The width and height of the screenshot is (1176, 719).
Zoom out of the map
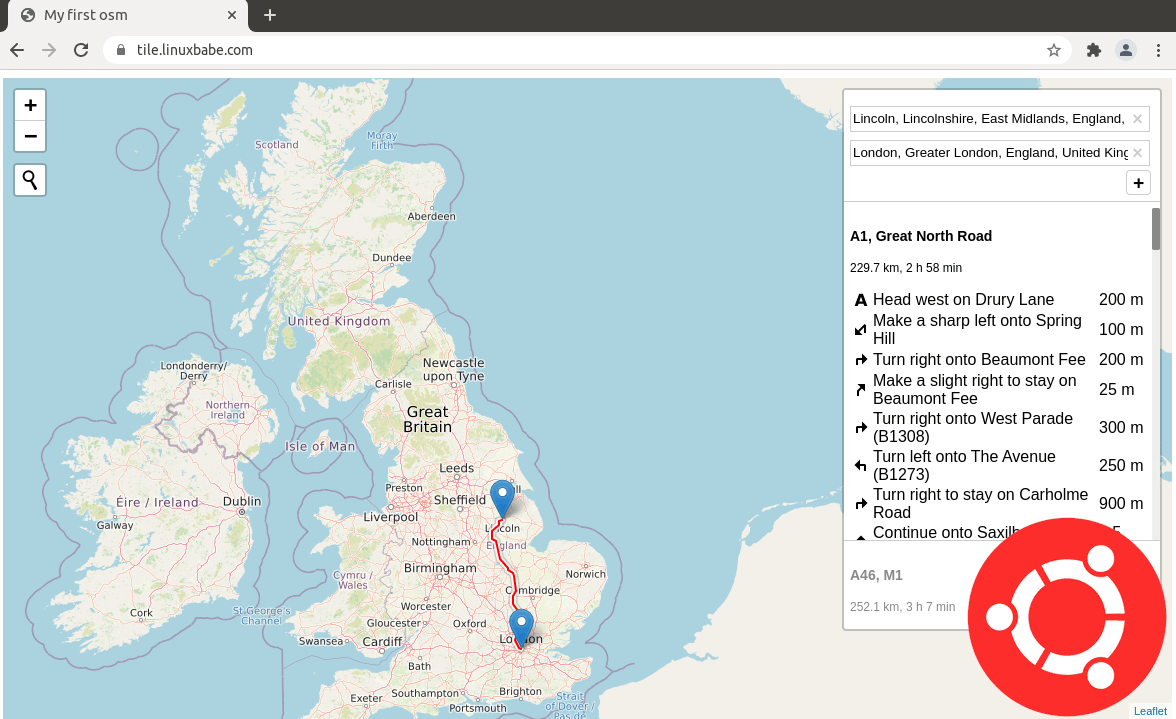(x=30, y=136)
